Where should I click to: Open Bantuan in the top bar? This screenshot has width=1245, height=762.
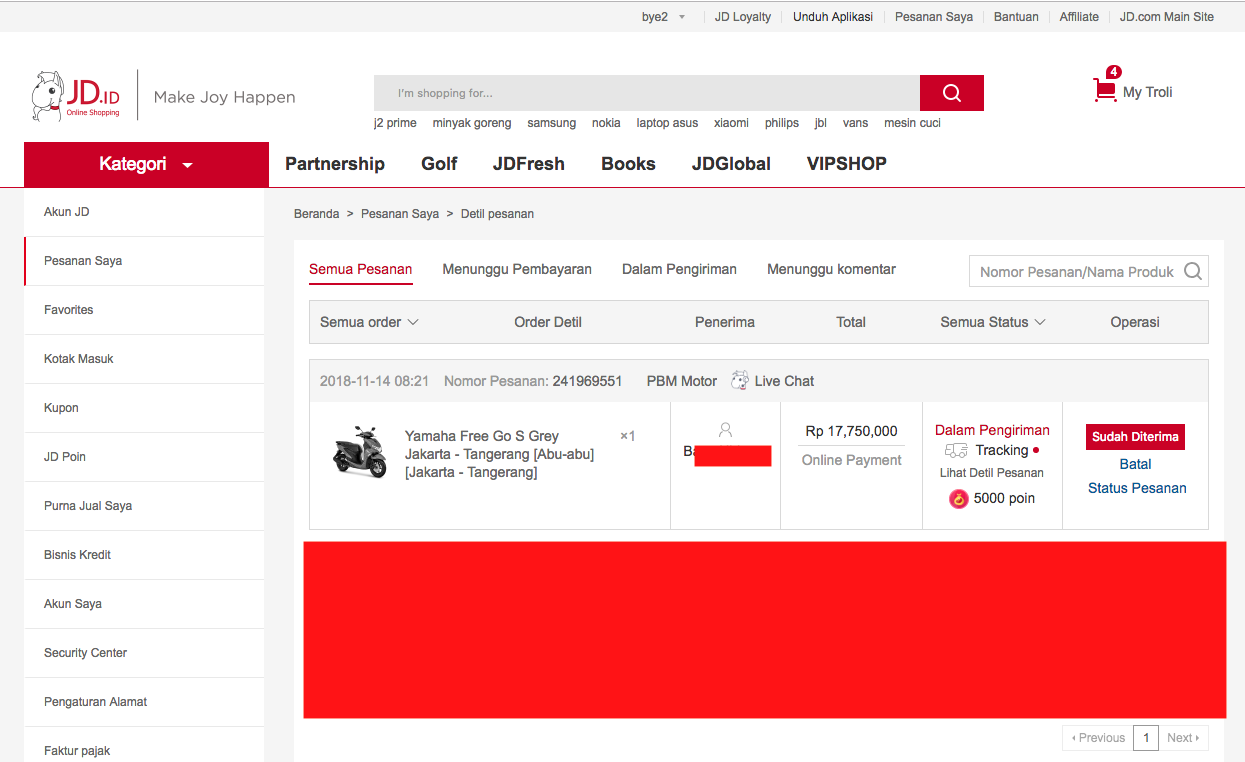[x=1016, y=17]
